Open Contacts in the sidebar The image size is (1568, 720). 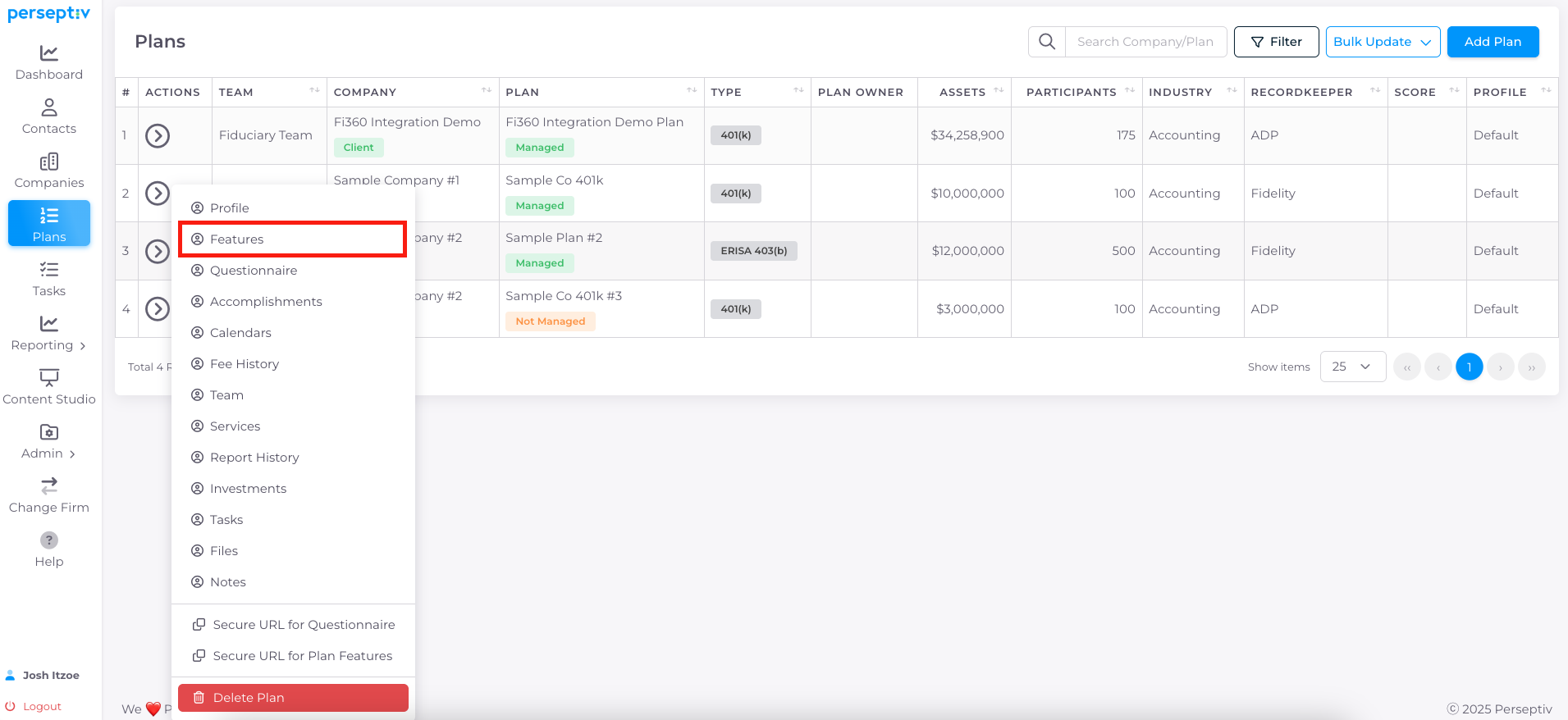[x=49, y=116]
